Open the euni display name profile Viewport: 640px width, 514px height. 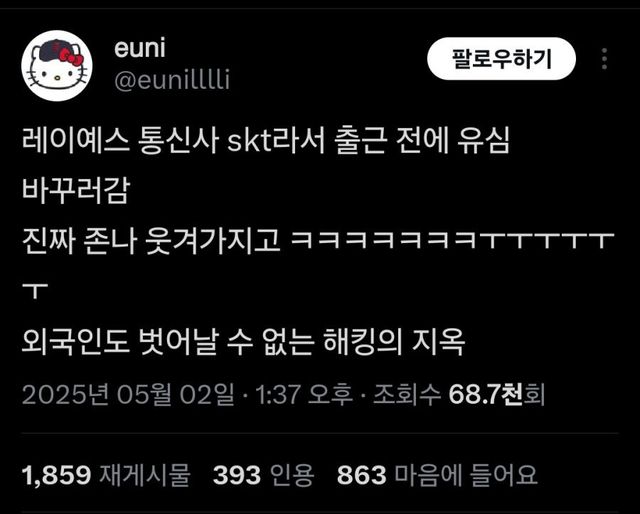[x=140, y=48]
